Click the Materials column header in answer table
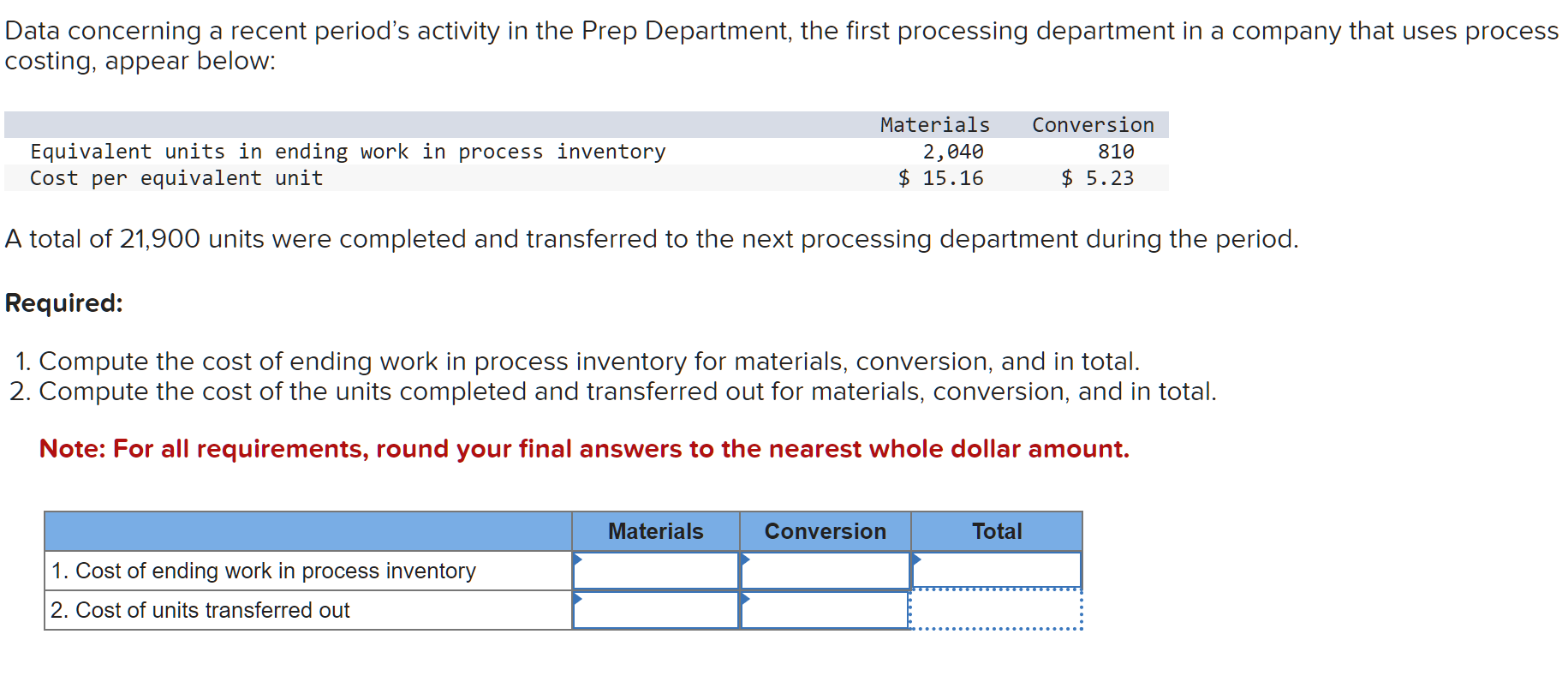Image resolution: width=1568 pixels, height=682 pixels. pos(656,531)
